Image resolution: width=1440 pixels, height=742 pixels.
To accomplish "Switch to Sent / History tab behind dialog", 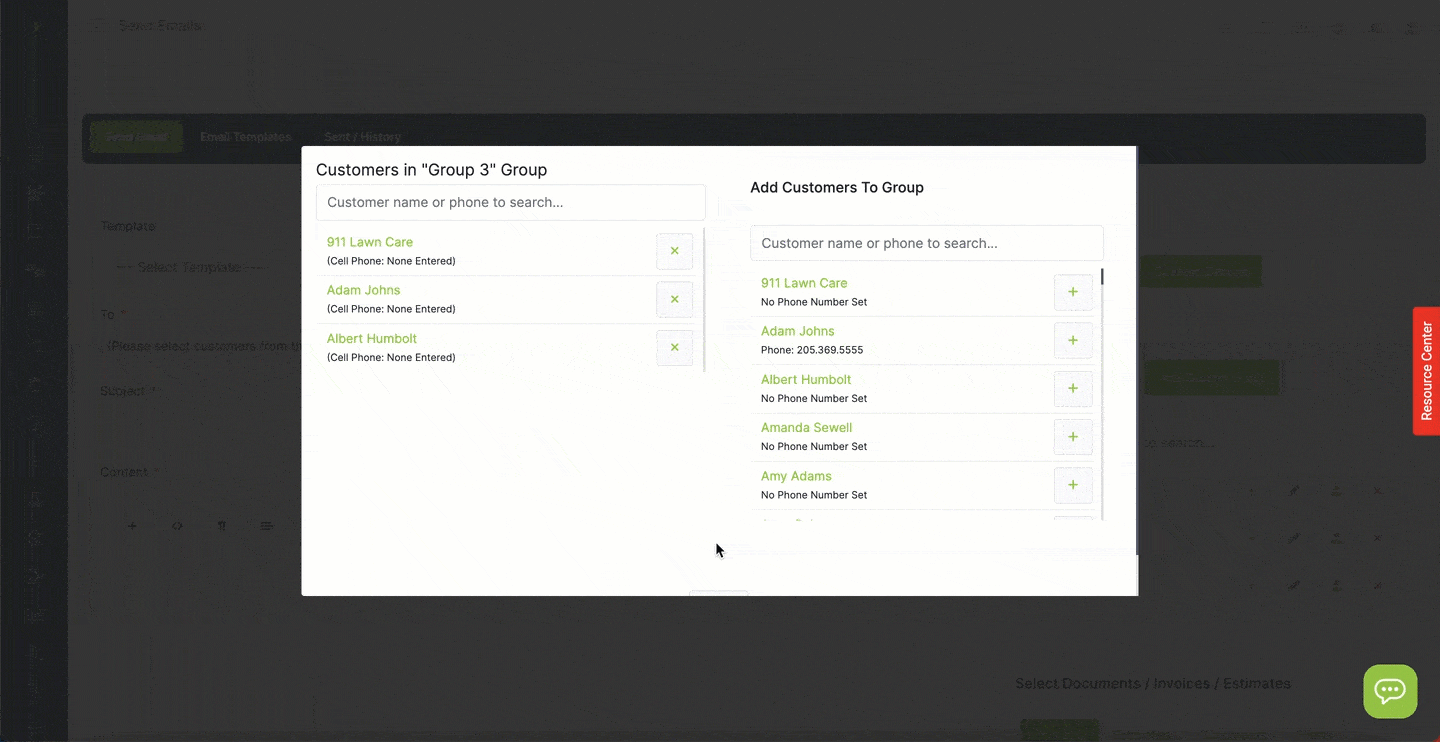I will [x=362, y=137].
